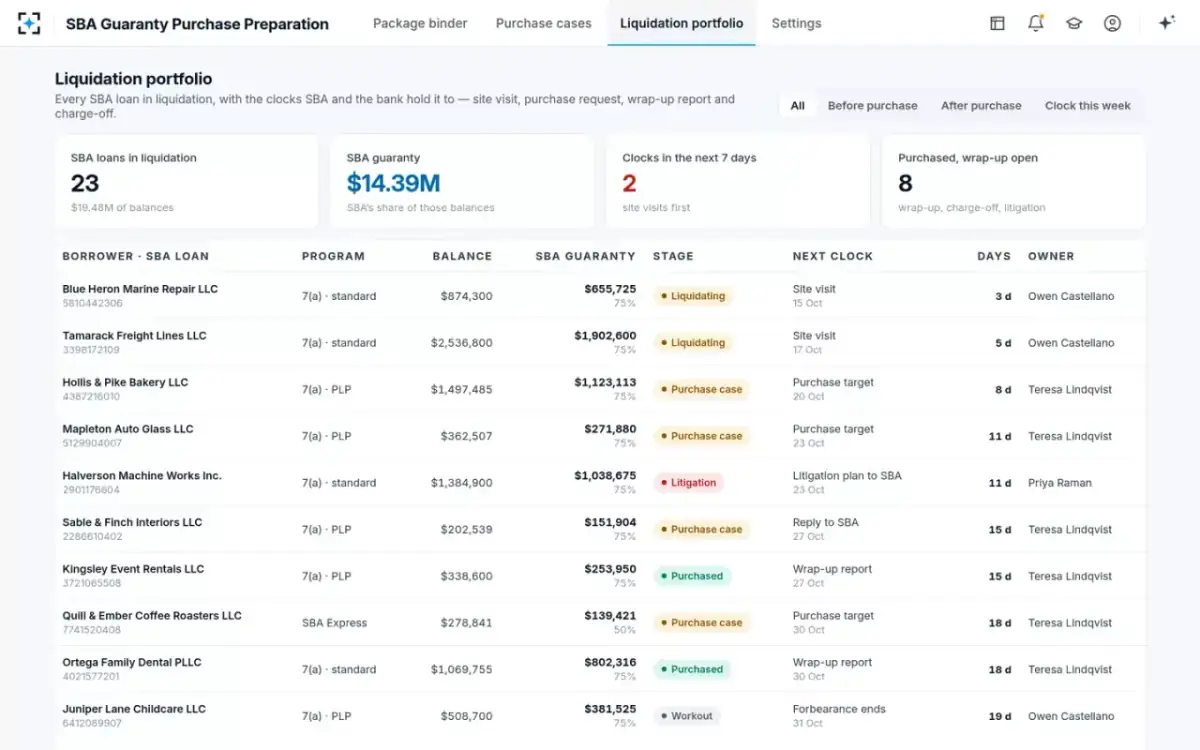This screenshot has height=750, width=1200.
Task: Click the app logo icon
Action: click(x=30, y=23)
